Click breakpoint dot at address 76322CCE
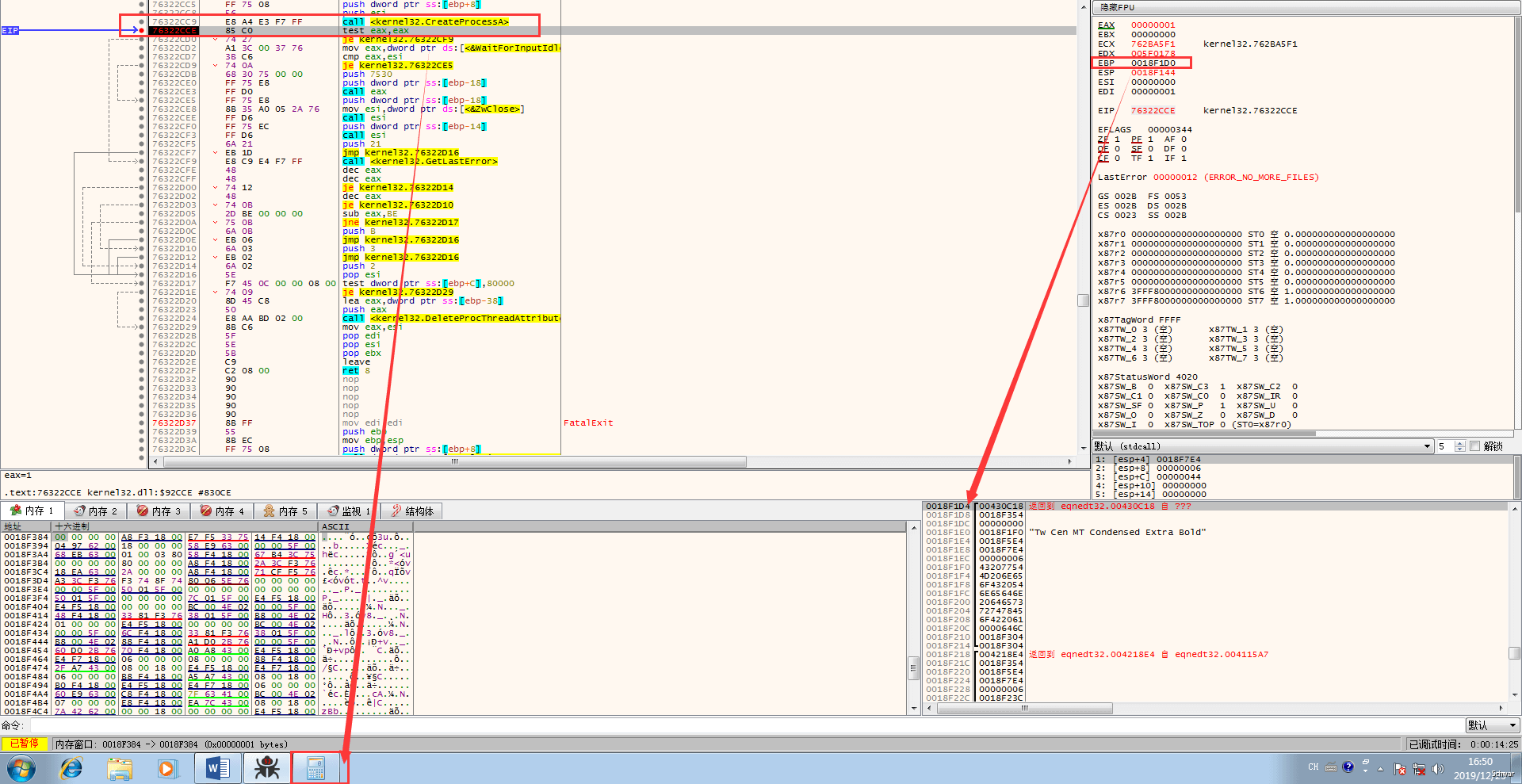Screen dimensions: 1522x784 point(142,31)
